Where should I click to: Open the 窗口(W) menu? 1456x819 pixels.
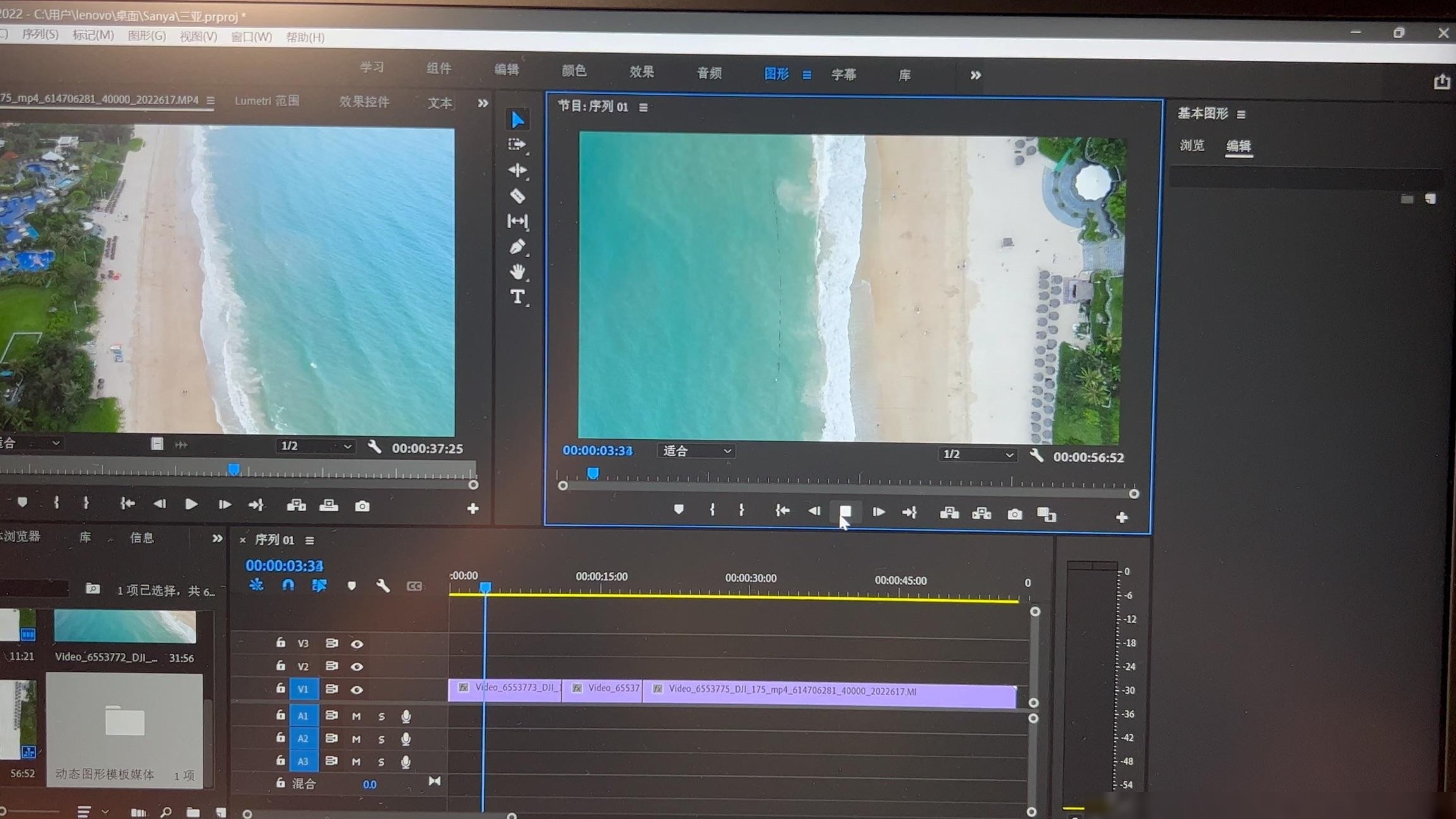click(252, 37)
